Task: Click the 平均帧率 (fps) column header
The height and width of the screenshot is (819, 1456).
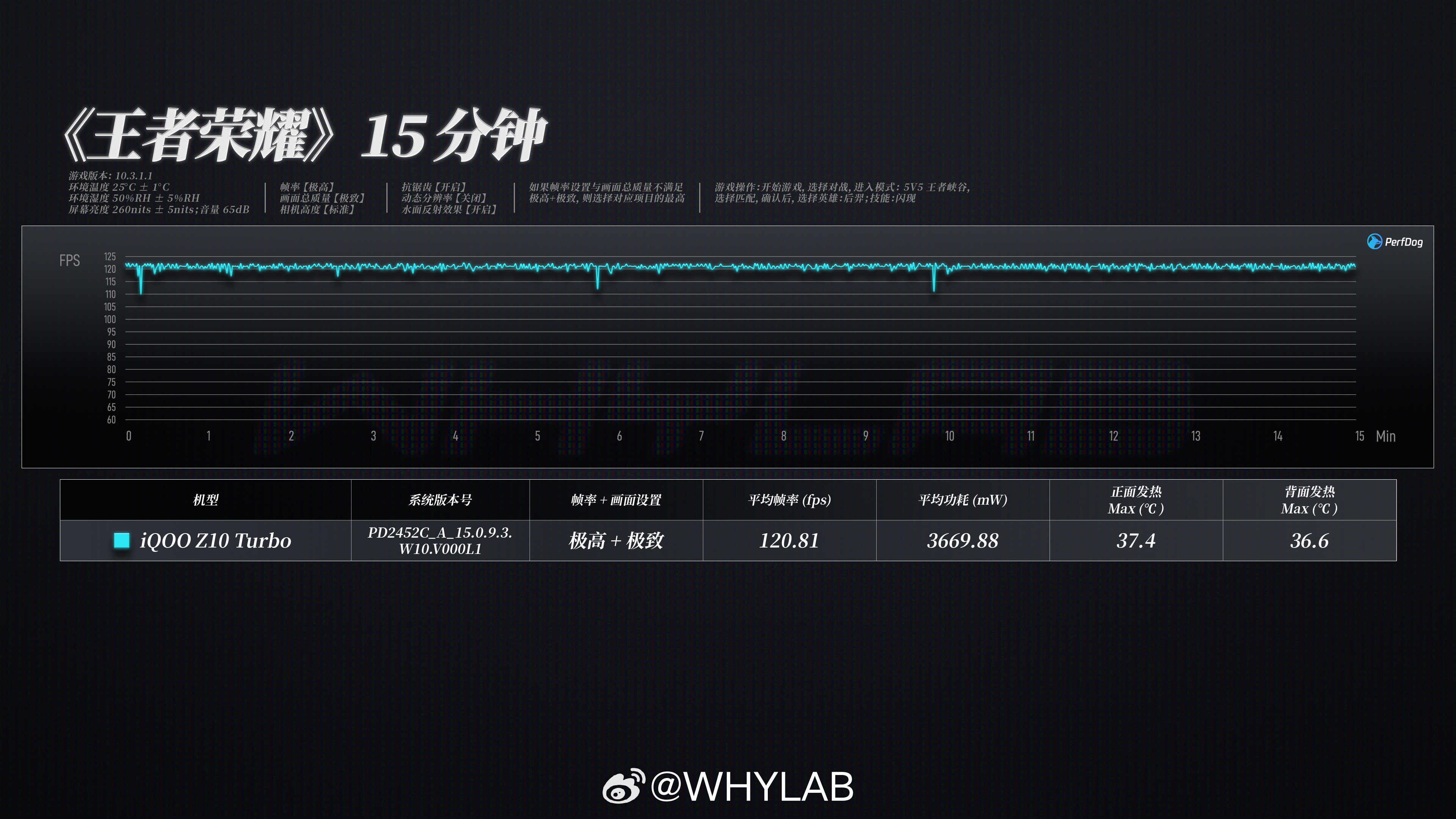Action: click(789, 500)
